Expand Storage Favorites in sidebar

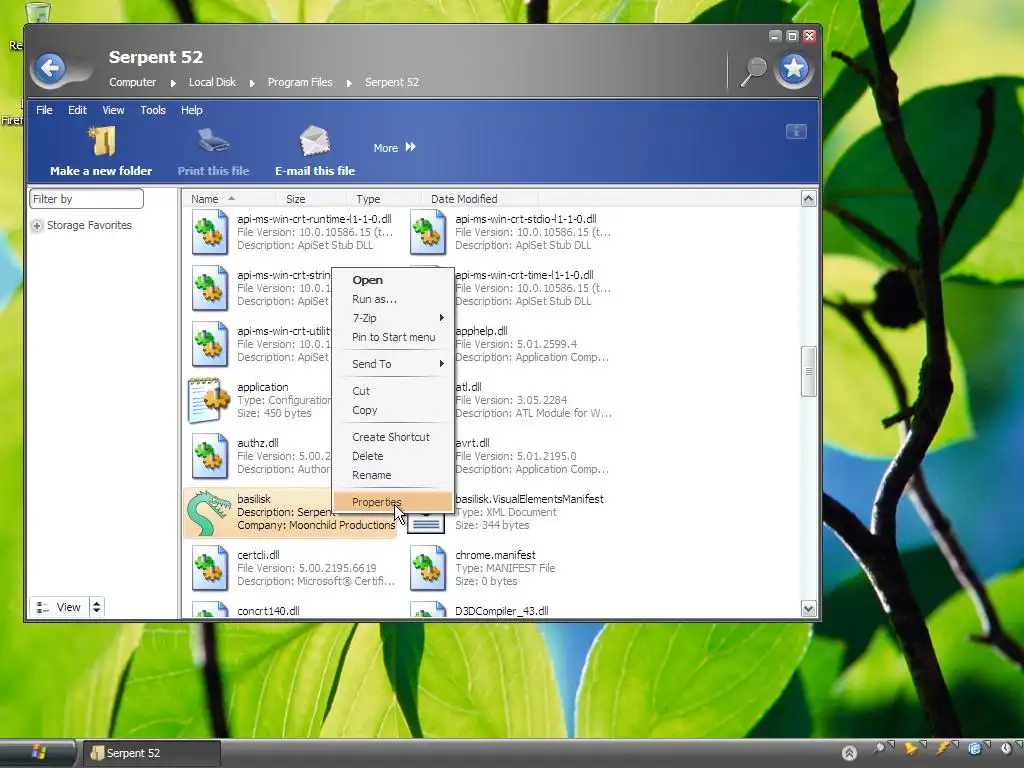tap(37, 225)
